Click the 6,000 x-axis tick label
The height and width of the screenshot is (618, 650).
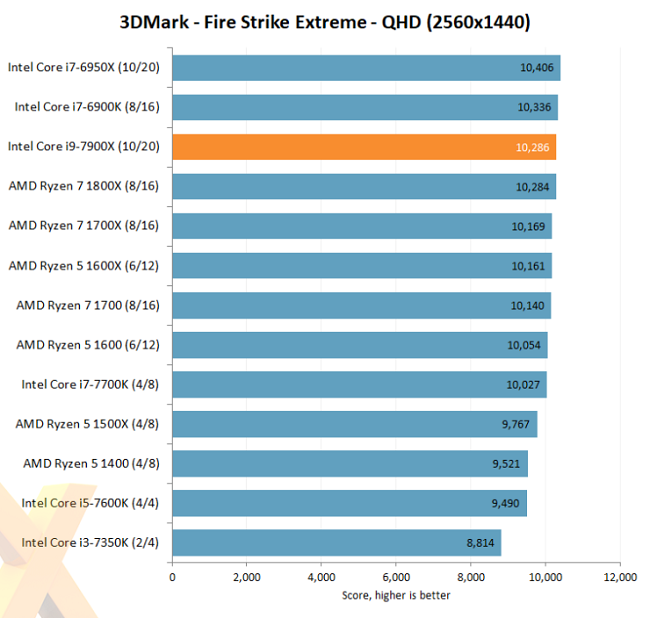[x=396, y=577]
